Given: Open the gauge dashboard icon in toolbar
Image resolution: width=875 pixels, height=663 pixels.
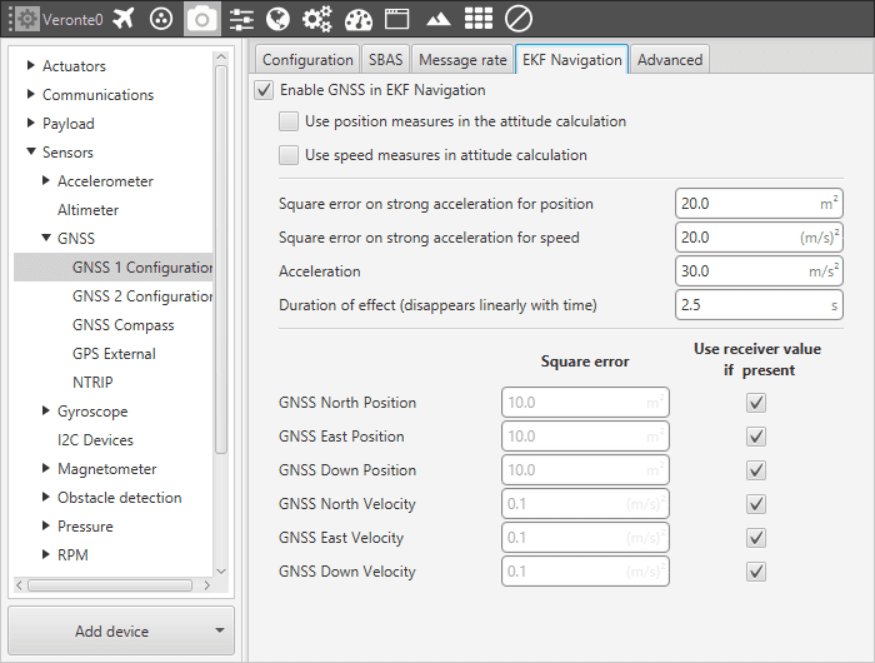Looking at the screenshot, I should (358, 20).
